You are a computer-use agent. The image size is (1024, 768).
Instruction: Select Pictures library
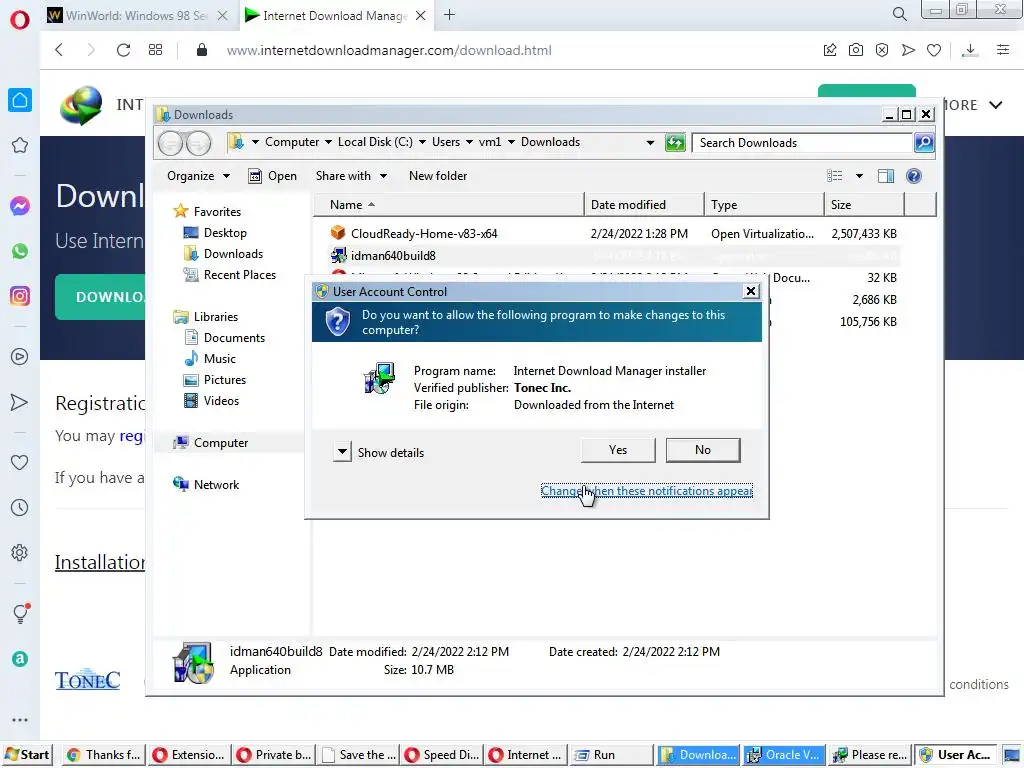216,379
